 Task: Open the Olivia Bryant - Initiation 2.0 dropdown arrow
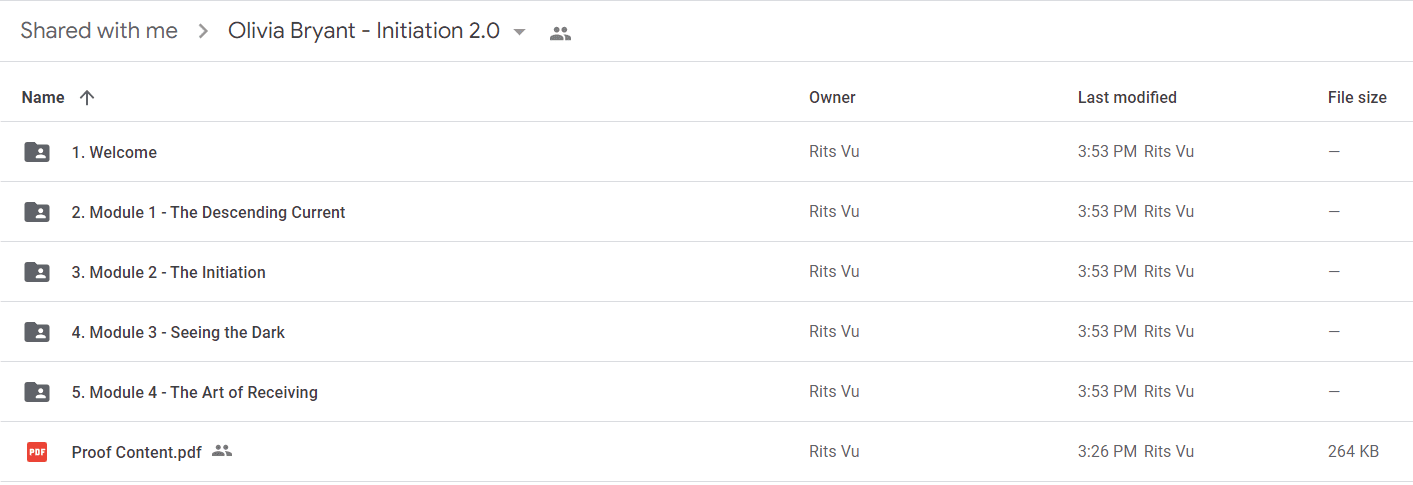point(519,32)
